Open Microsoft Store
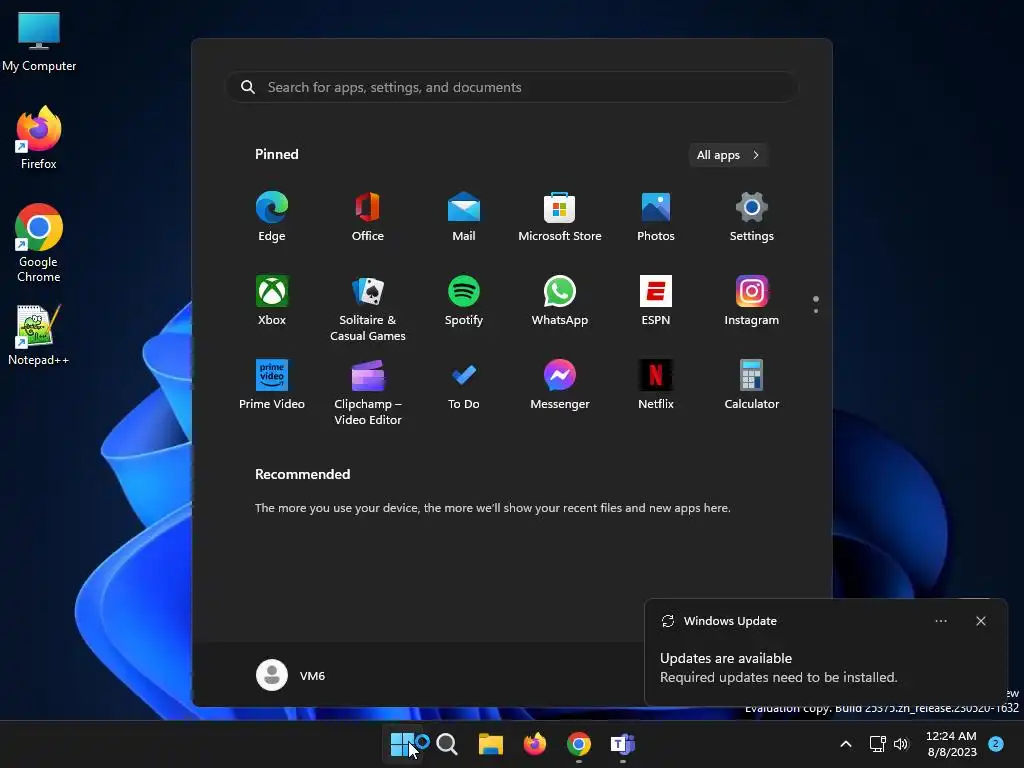This screenshot has height=768, width=1024. 560,217
